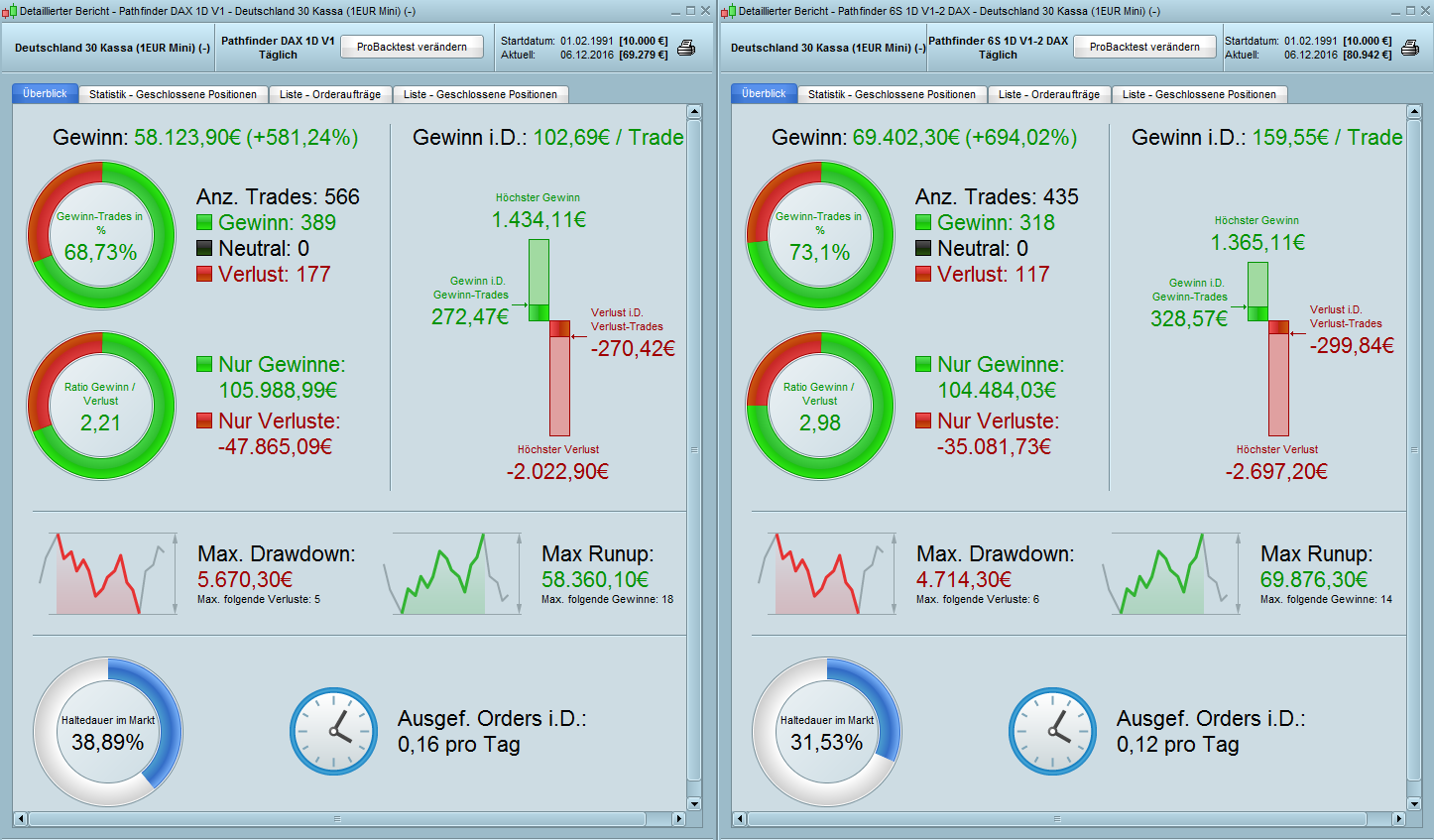Click the text Anz. Trades: 435

click(x=998, y=196)
